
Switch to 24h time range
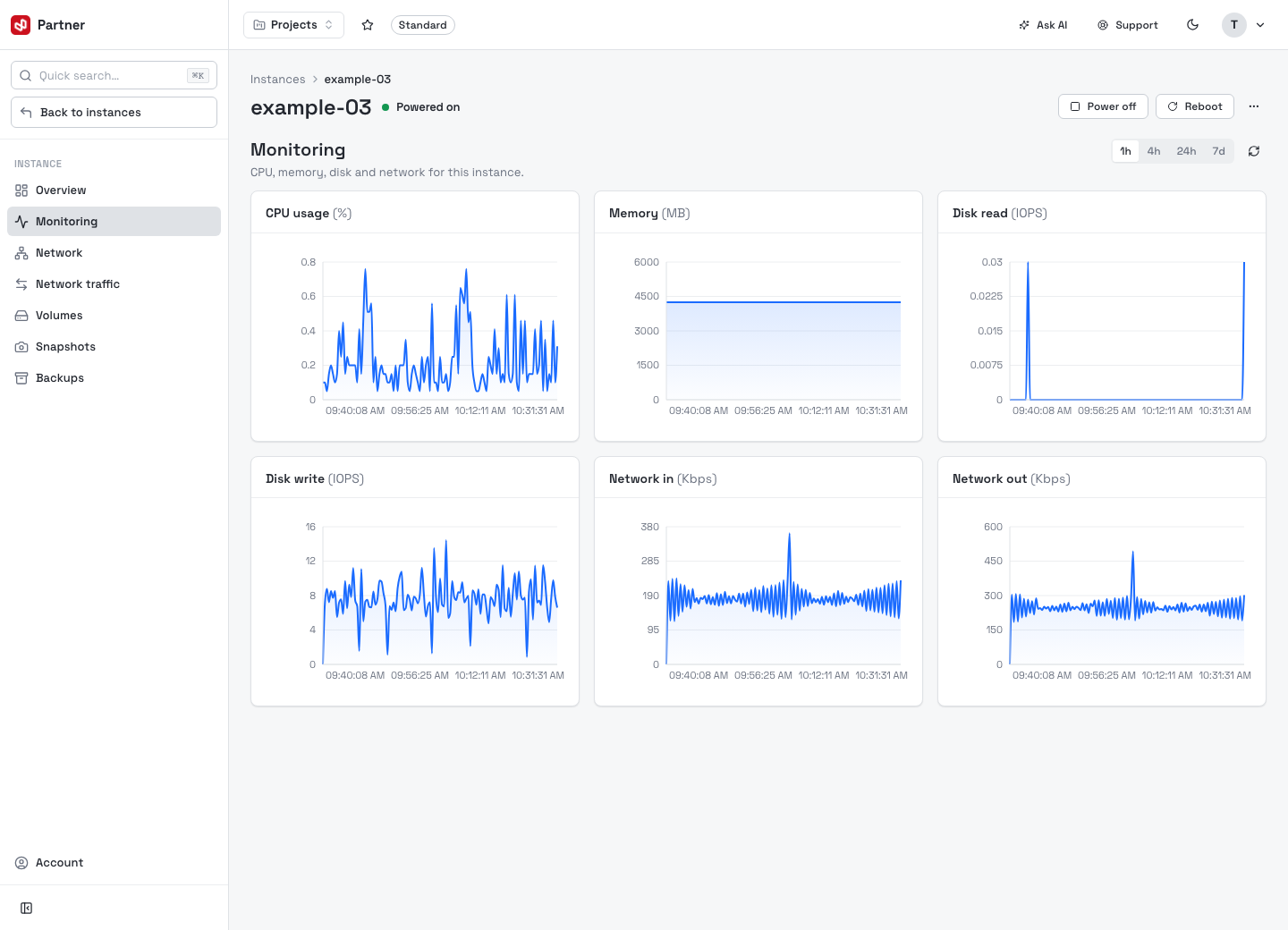point(1186,151)
